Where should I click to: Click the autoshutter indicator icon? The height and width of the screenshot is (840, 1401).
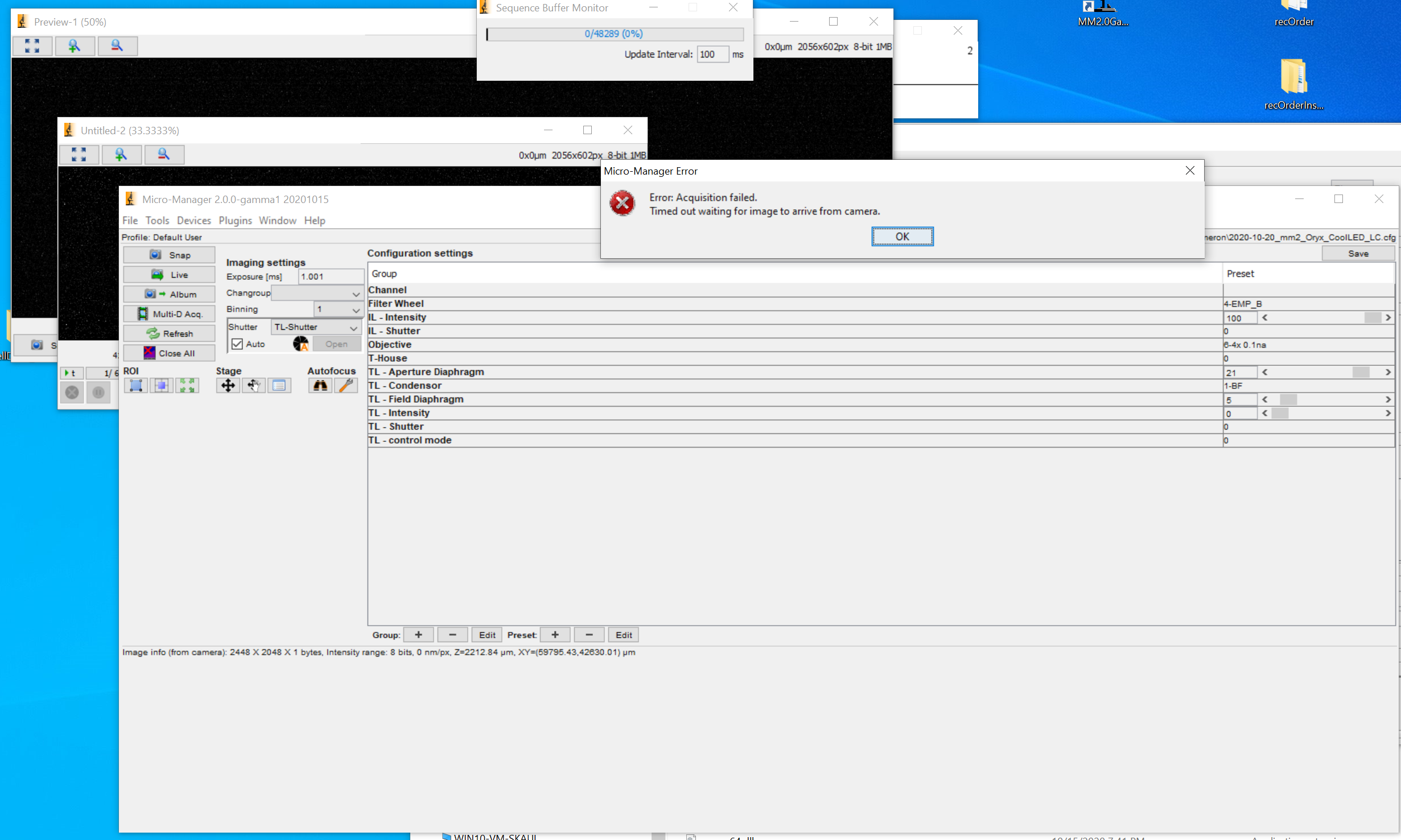click(300, 344)
